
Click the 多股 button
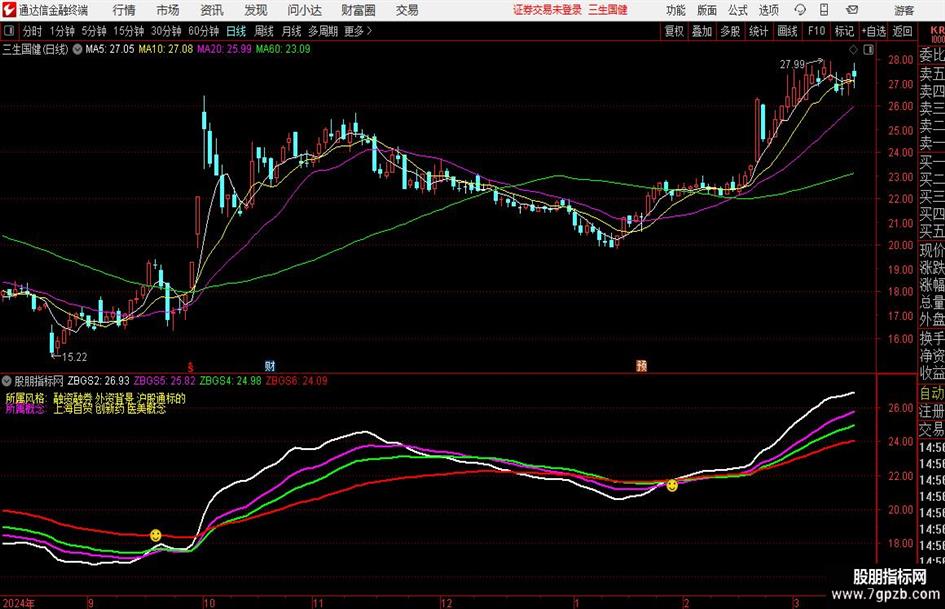tap(730, 31)
